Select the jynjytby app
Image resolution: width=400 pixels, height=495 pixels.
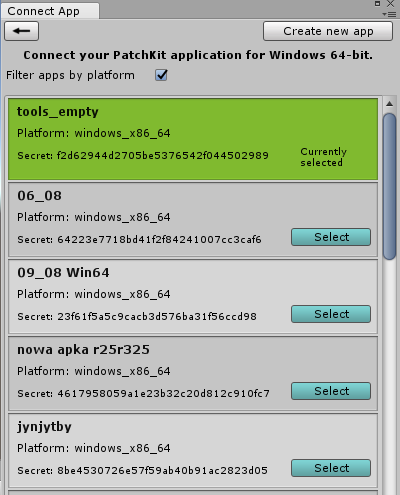(x=331, y=468)
